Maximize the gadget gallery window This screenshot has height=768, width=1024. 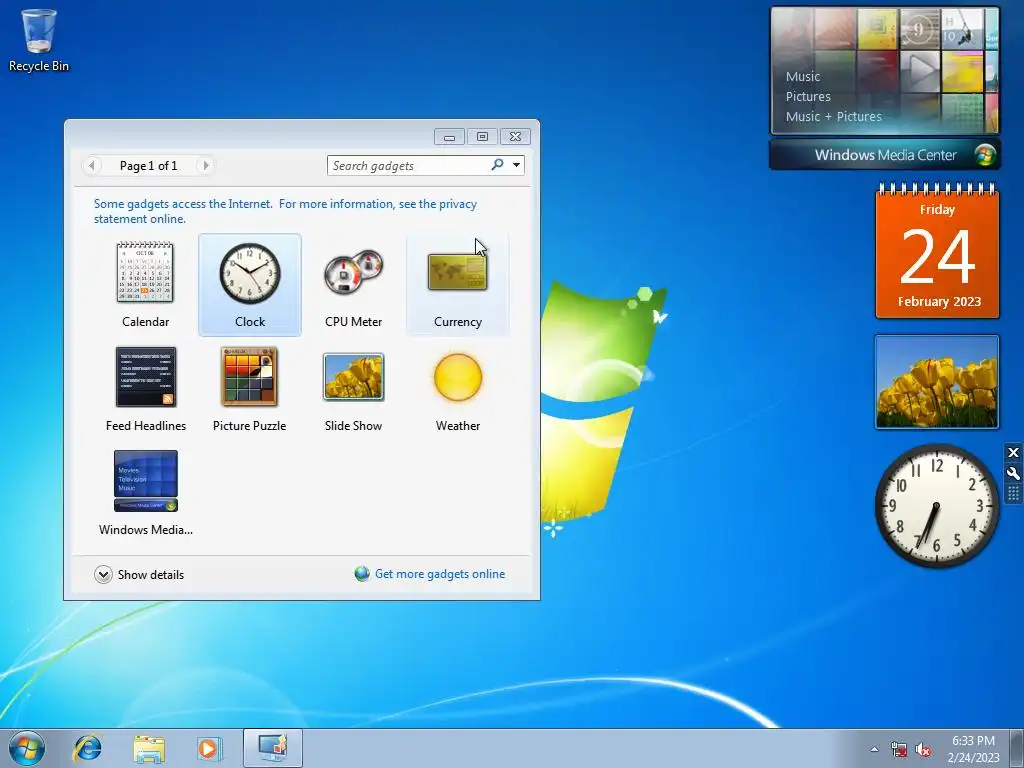(x=482, y=136)
